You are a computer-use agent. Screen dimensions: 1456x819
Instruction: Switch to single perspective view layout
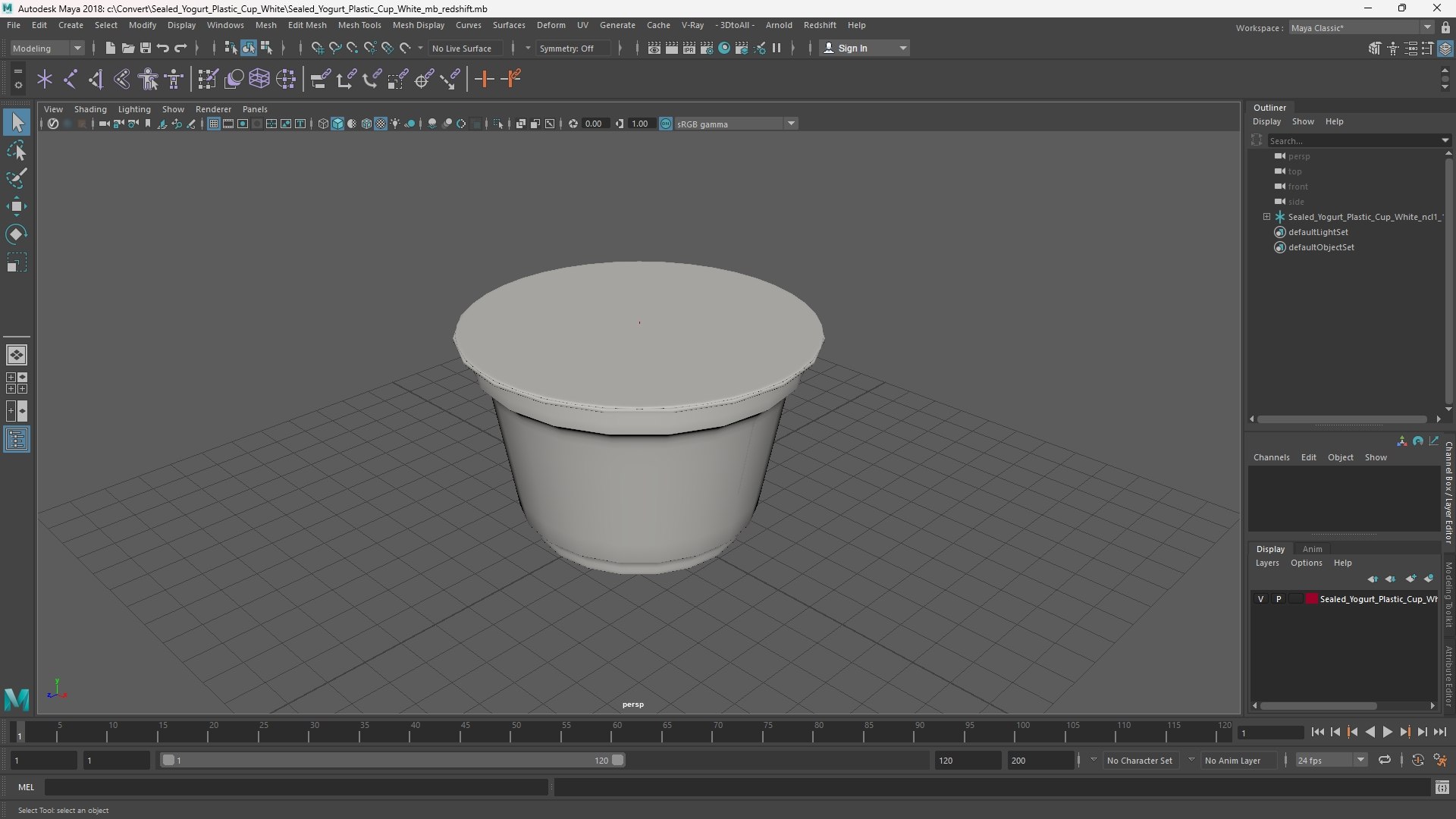(17, 355)
